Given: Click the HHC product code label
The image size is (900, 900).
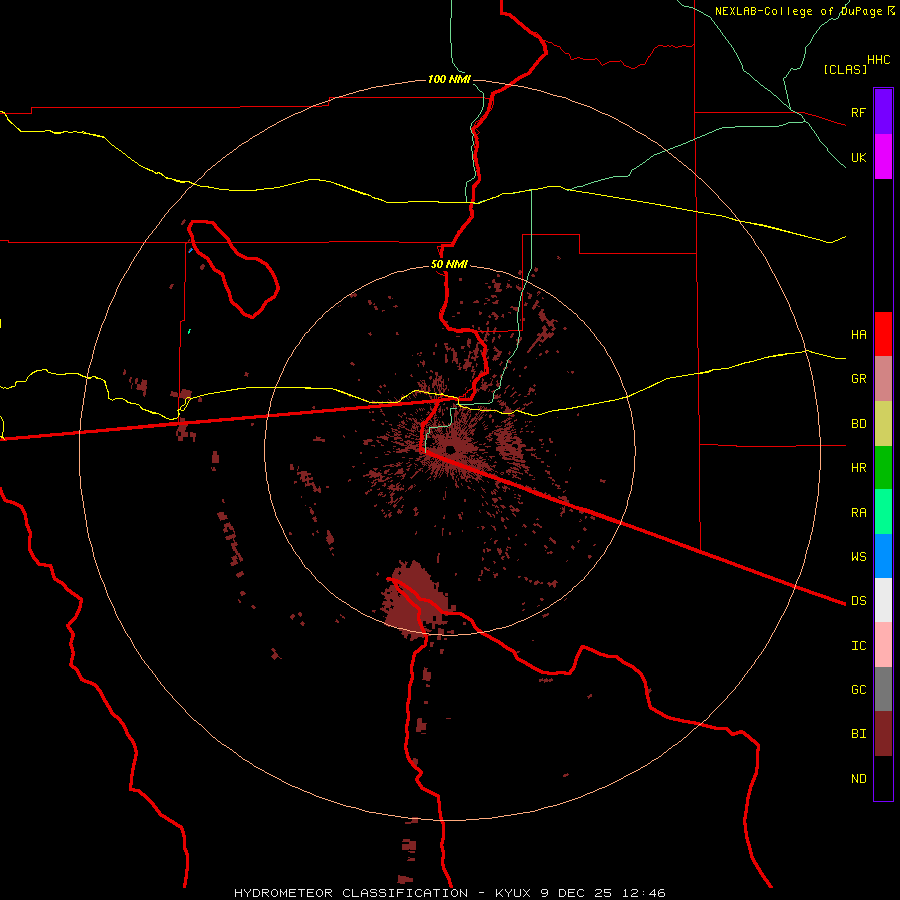Looking at the screenshot, I should pos(878,60).
